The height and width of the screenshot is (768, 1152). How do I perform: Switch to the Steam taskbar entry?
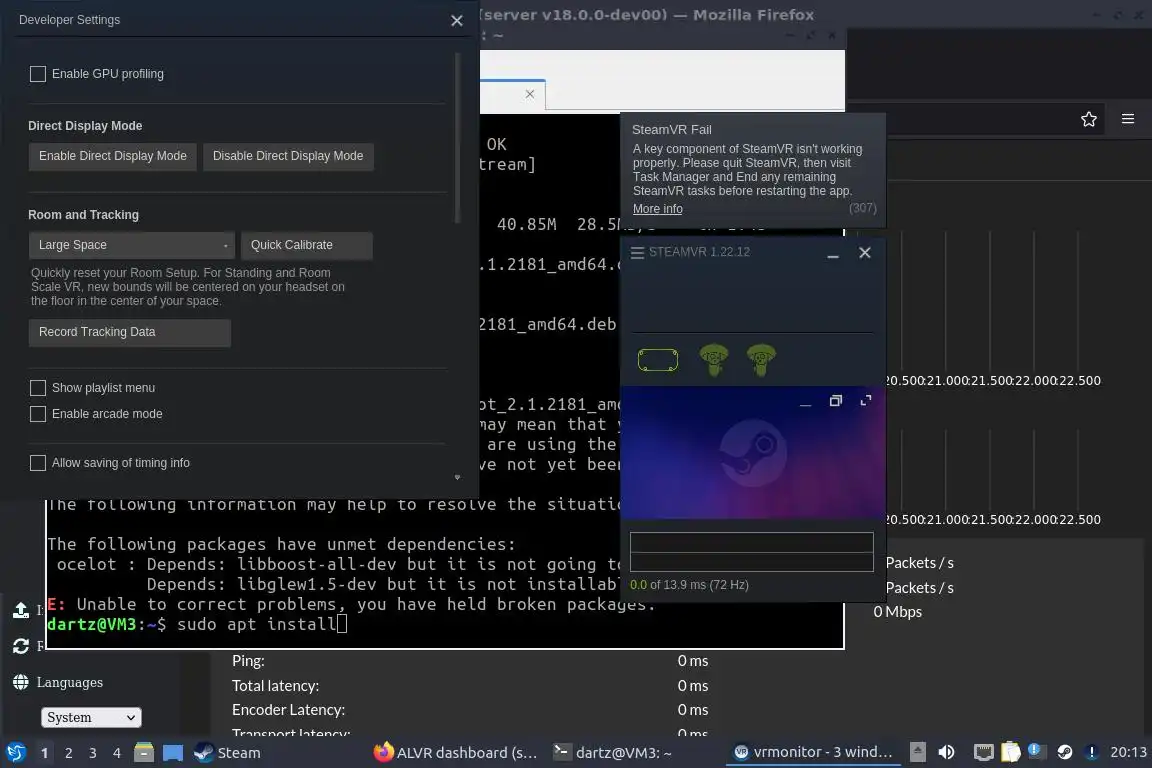pos(227,753)
